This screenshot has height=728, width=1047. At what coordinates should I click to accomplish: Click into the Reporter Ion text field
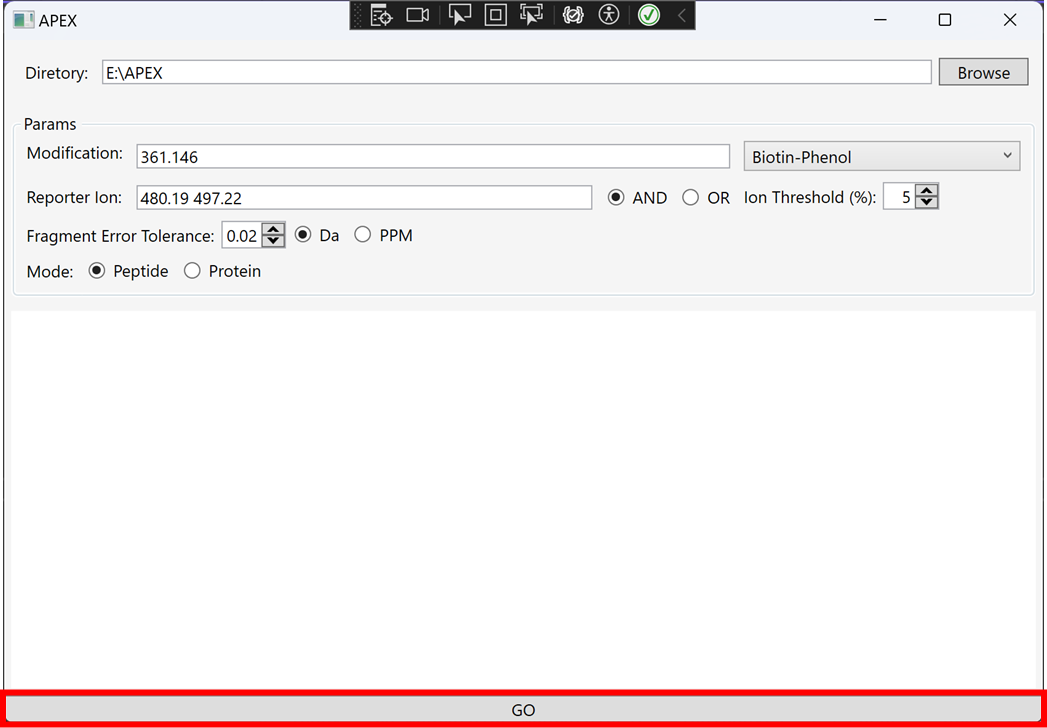coord(364,198)
